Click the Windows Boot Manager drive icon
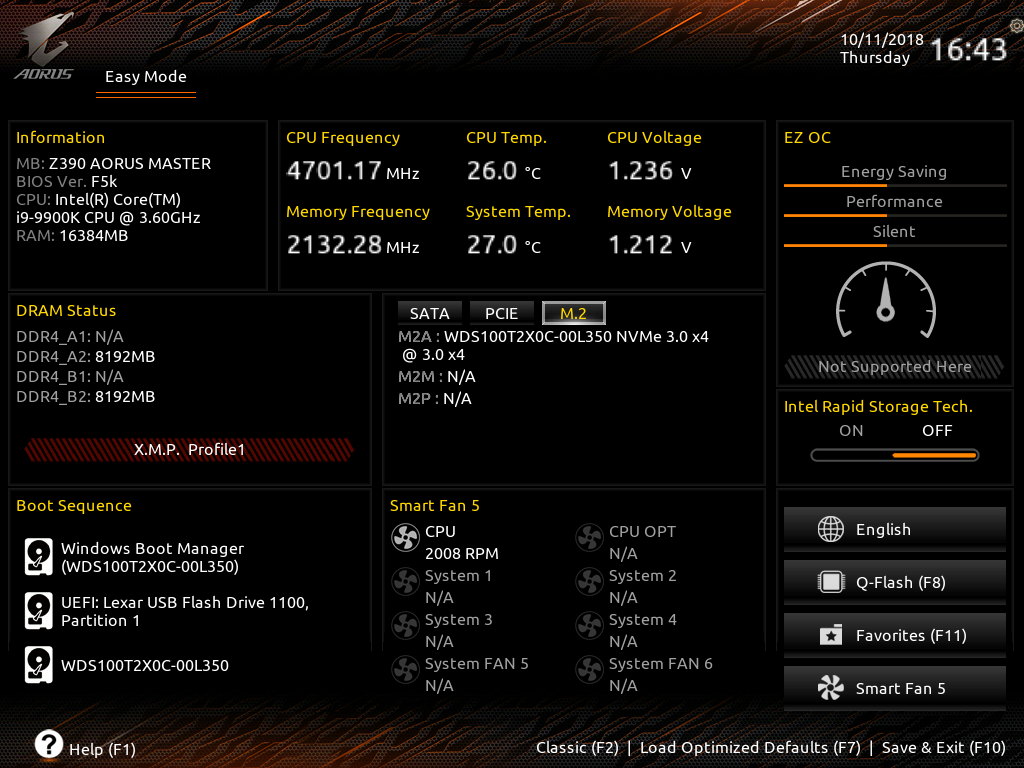The height and width of the screenshot is (768, 1024). point(39,556)
